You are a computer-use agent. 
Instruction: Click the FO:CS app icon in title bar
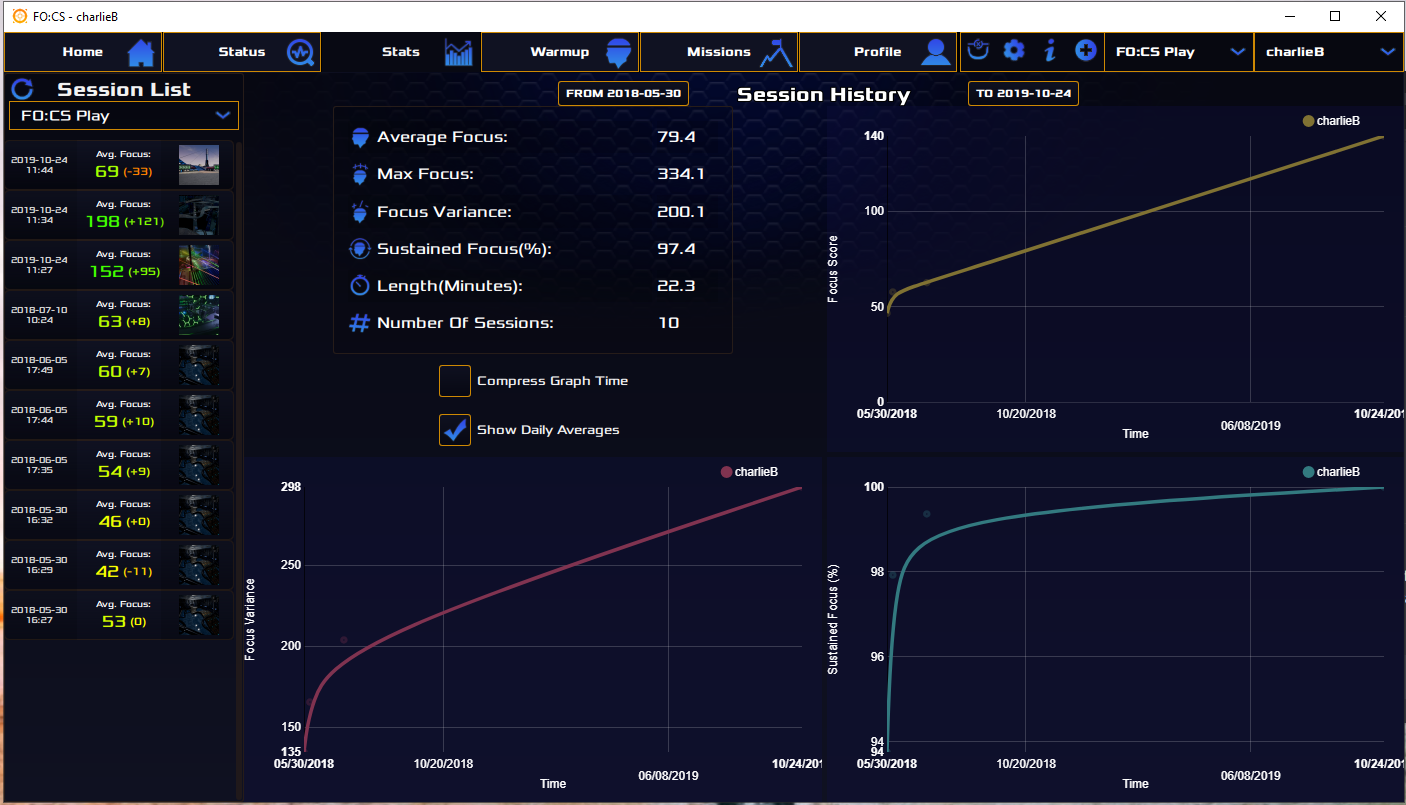pos(19,16)
